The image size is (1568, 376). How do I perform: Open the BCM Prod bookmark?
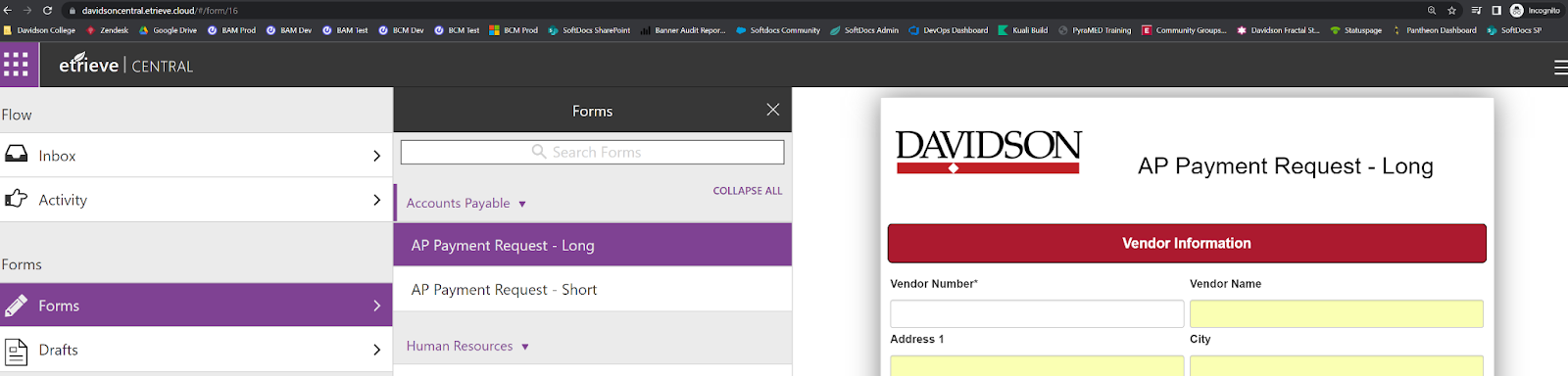click(x=514, y=30)
